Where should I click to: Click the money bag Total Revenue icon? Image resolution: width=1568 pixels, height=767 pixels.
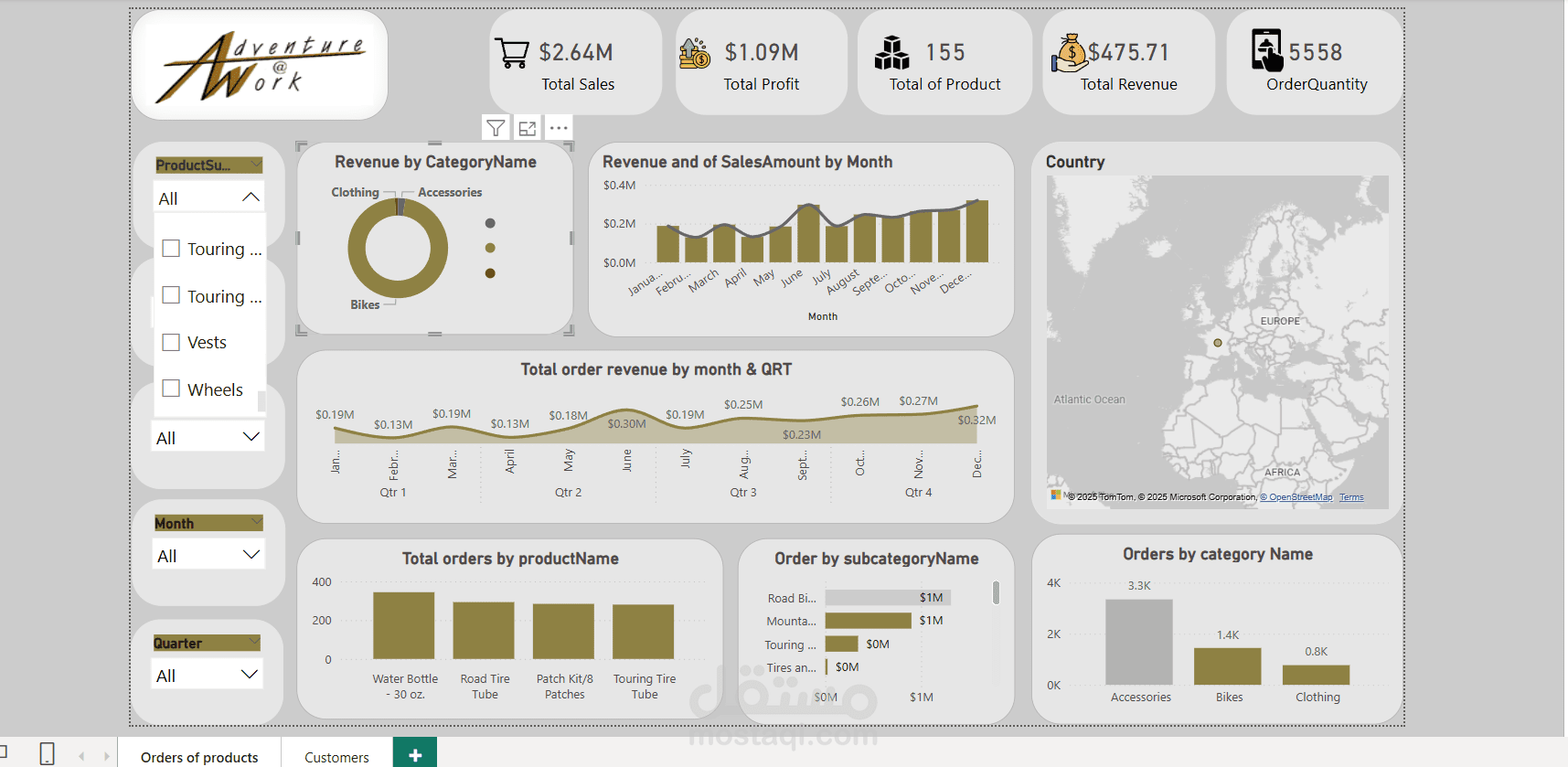click(1069, 53)
